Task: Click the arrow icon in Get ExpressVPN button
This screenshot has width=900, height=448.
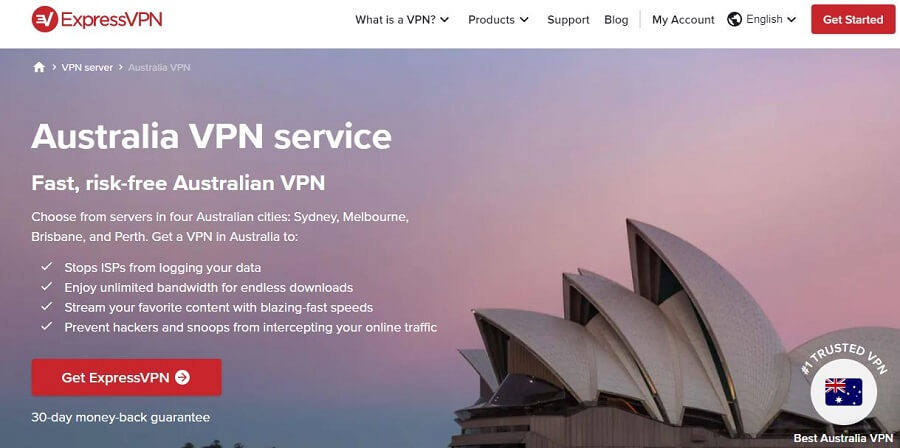Action: click(x=183, y=377)
